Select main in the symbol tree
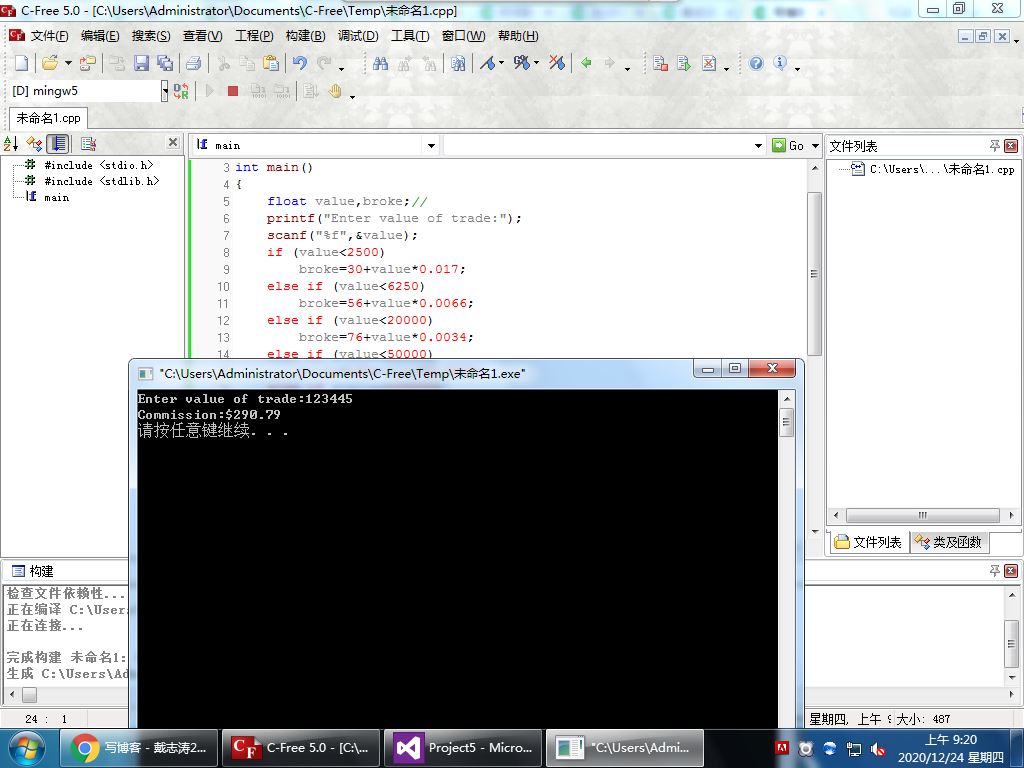Image resolution: width=1024 pixels, height=768 pixels. [x=56, y=197]
